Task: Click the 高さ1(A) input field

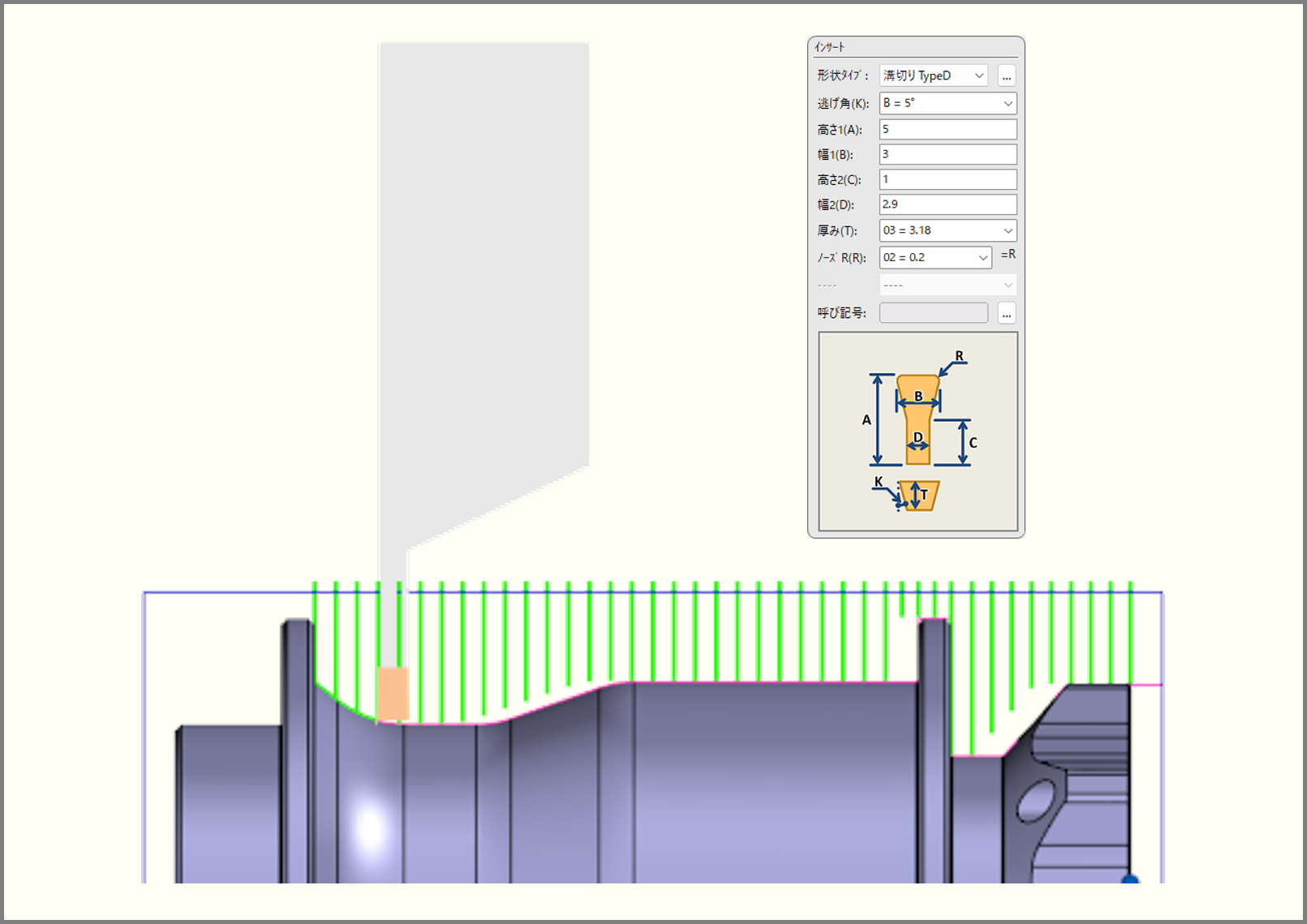Action: coord(948,129)
